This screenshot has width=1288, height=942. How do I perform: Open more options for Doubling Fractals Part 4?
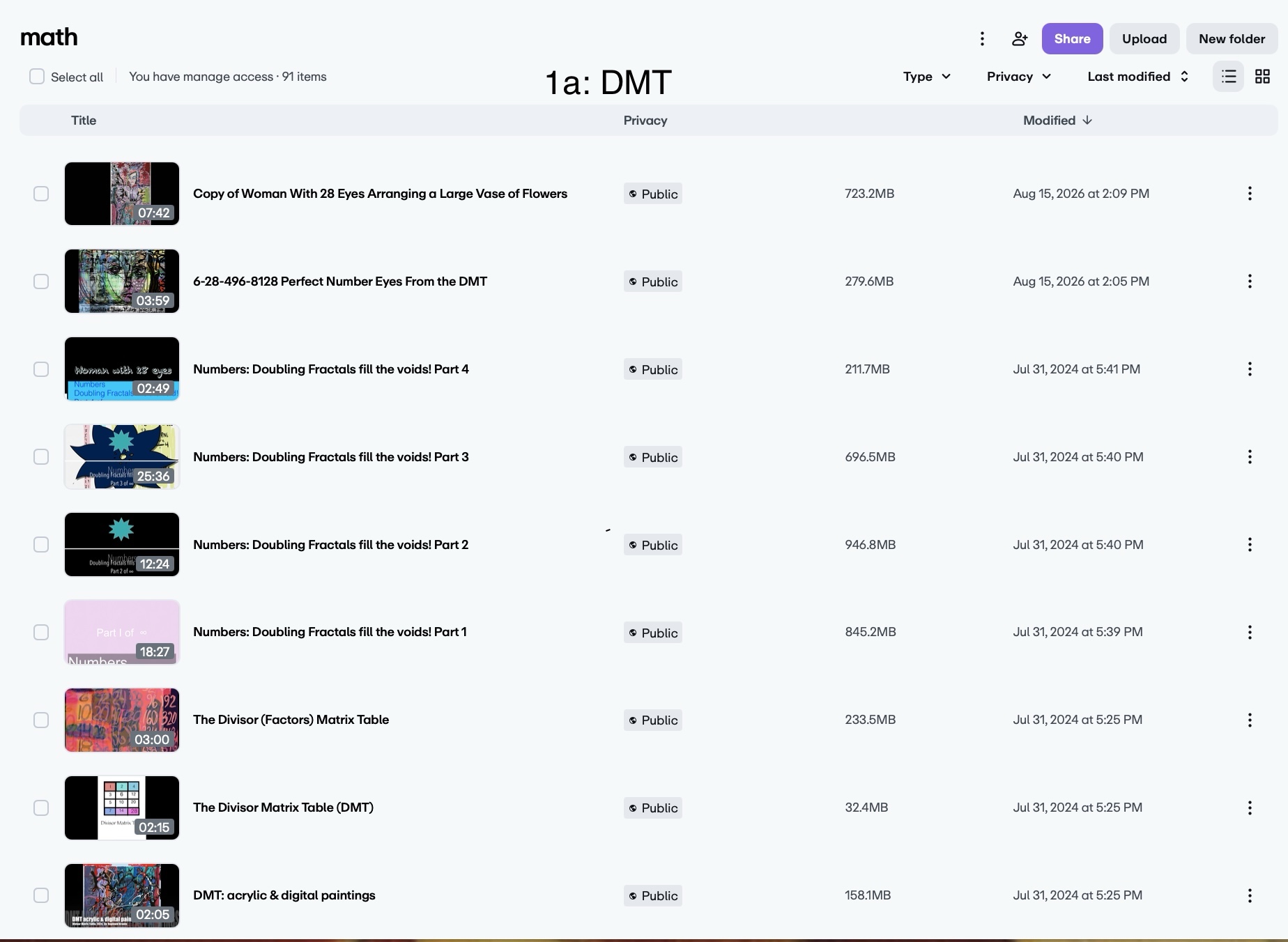click(1250, 369)
